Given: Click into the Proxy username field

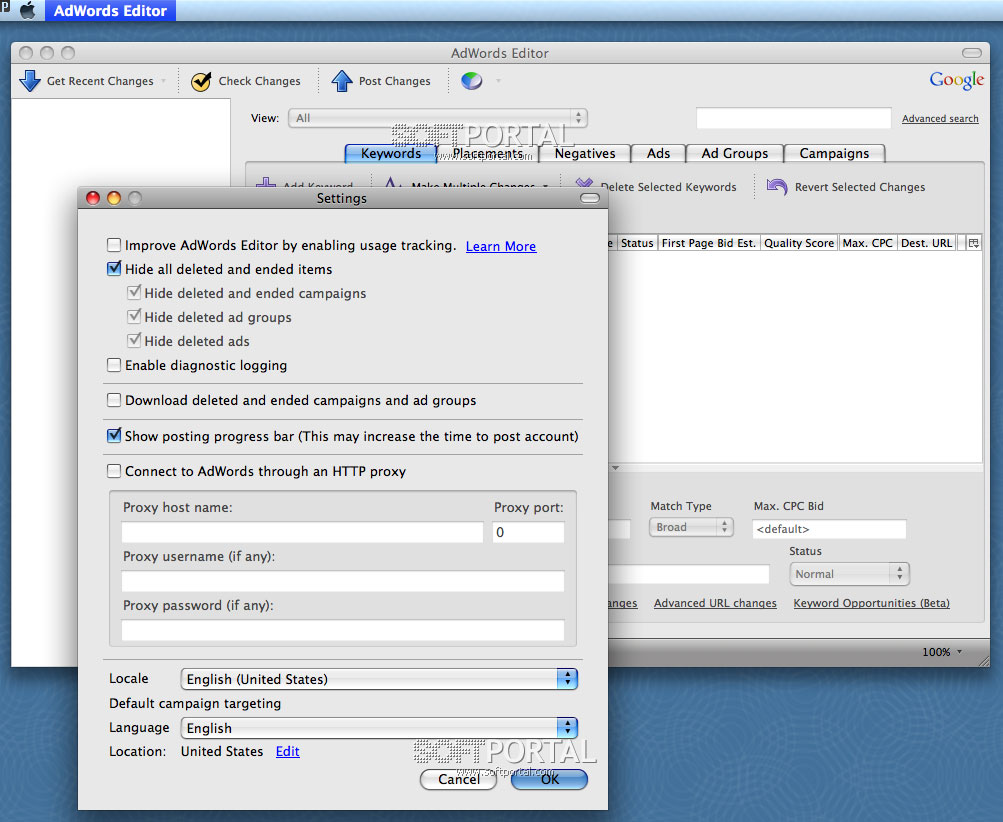Looking at the screenshot, I should (343, 581).
